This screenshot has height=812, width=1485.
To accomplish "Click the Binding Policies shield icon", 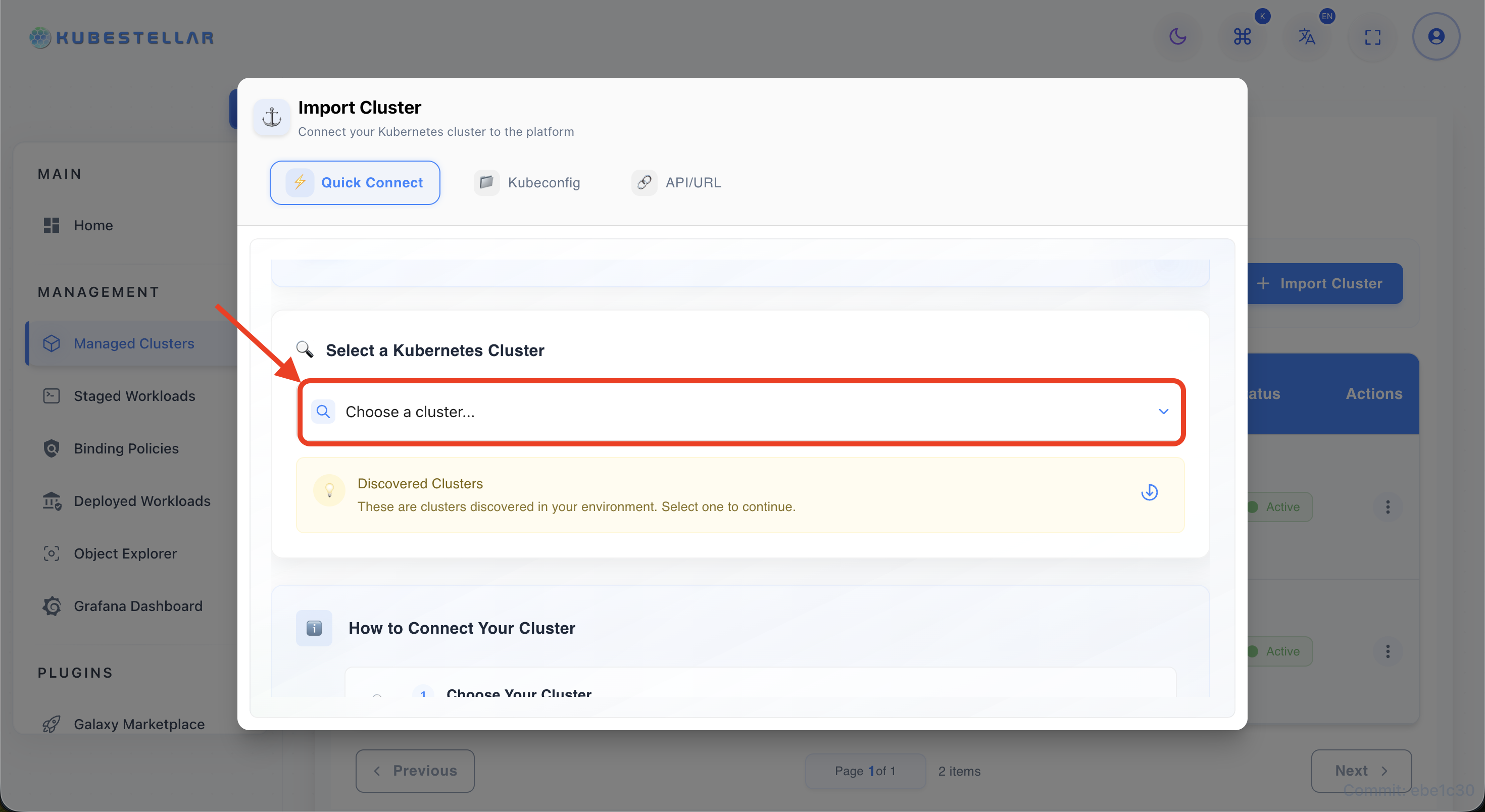I will point(52,448).
